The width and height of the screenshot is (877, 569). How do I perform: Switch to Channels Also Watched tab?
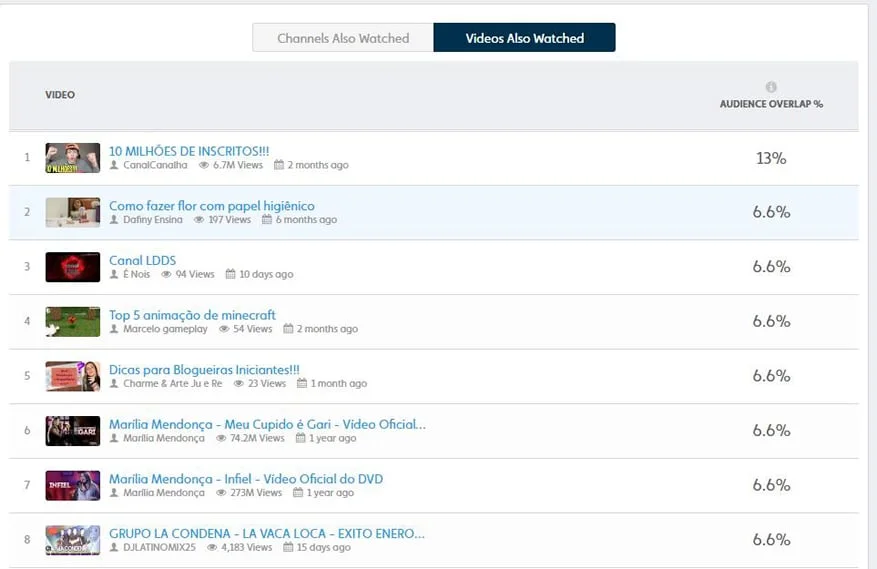tap(343, 38)
